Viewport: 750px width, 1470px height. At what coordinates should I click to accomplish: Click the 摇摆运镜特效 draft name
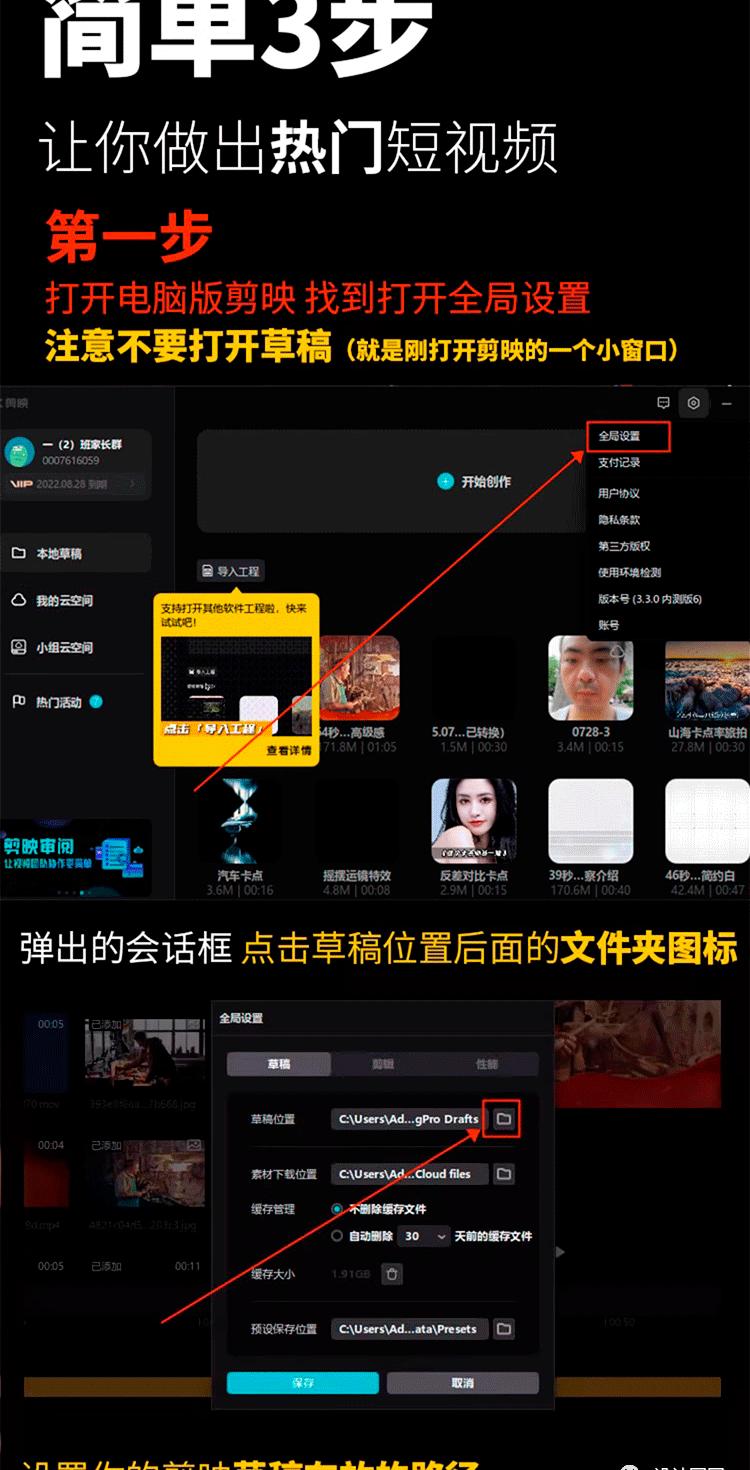tap(357, 876)
